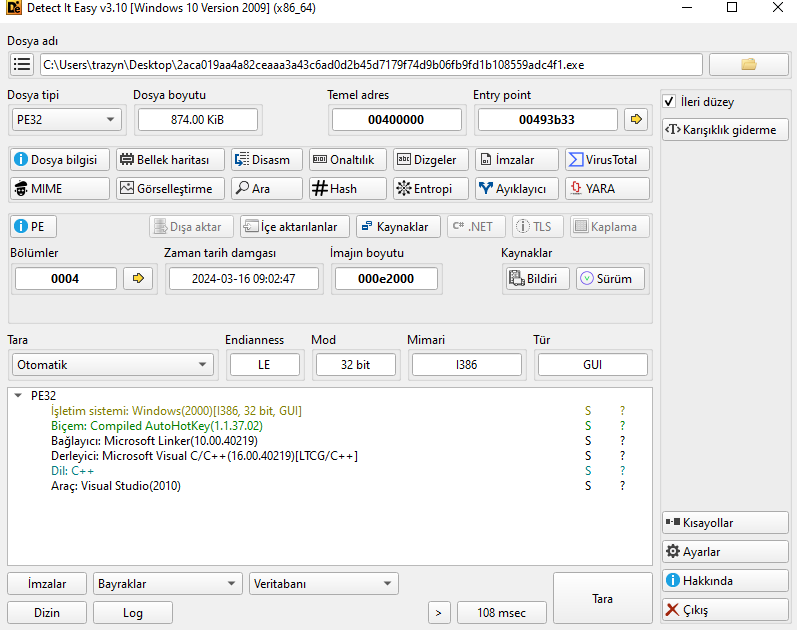Open the file browse folder icon

click(x=748, y=64)
